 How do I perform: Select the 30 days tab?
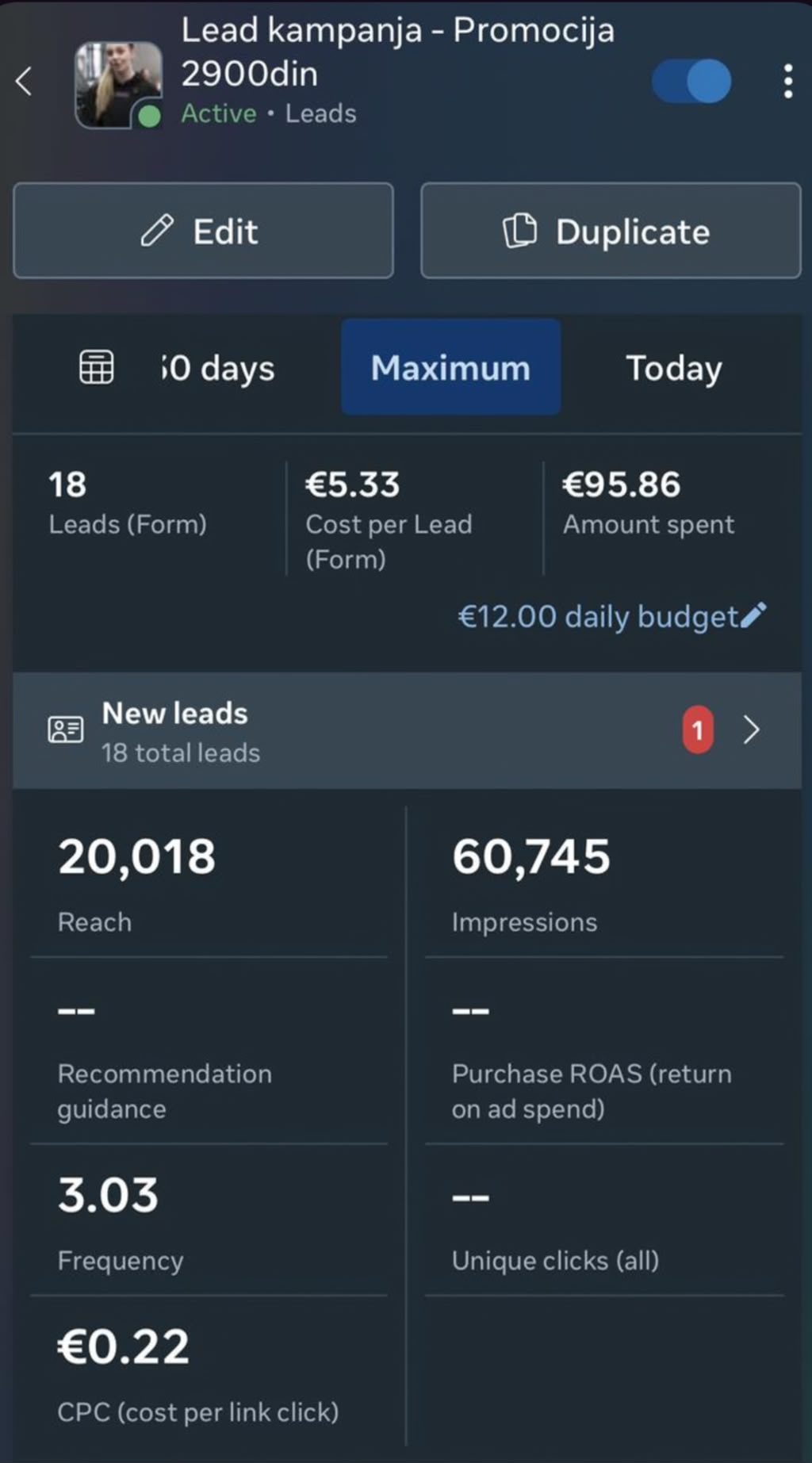coord(218,368)
